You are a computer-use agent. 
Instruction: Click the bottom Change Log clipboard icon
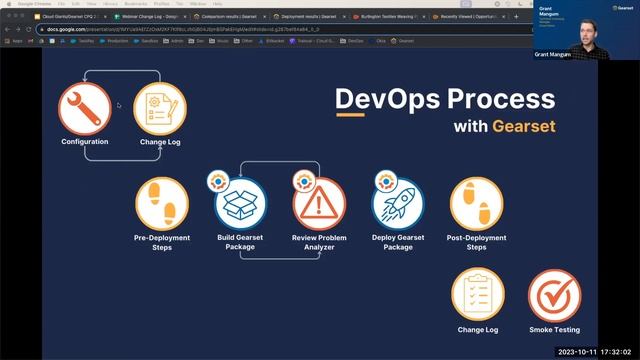(x=478, y=294)
